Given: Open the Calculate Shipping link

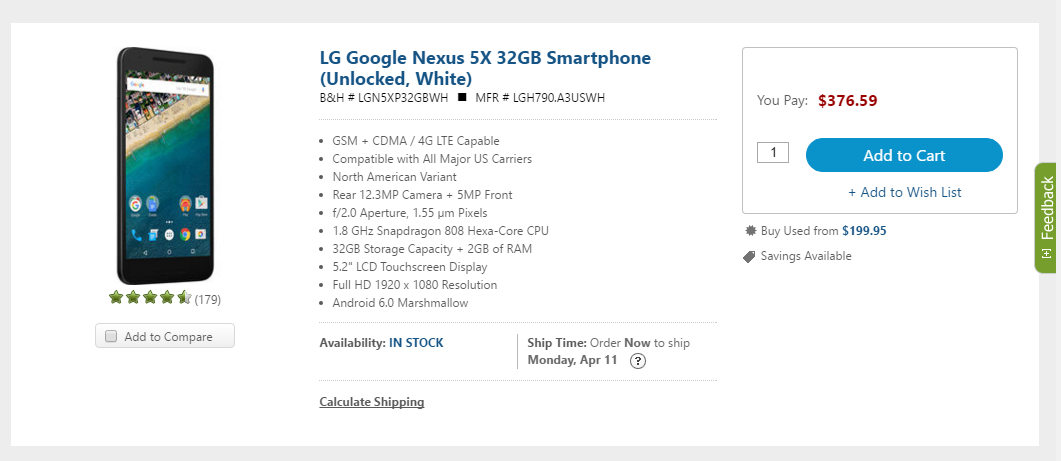Looking at the screenshot, I should tap(371, 401).
